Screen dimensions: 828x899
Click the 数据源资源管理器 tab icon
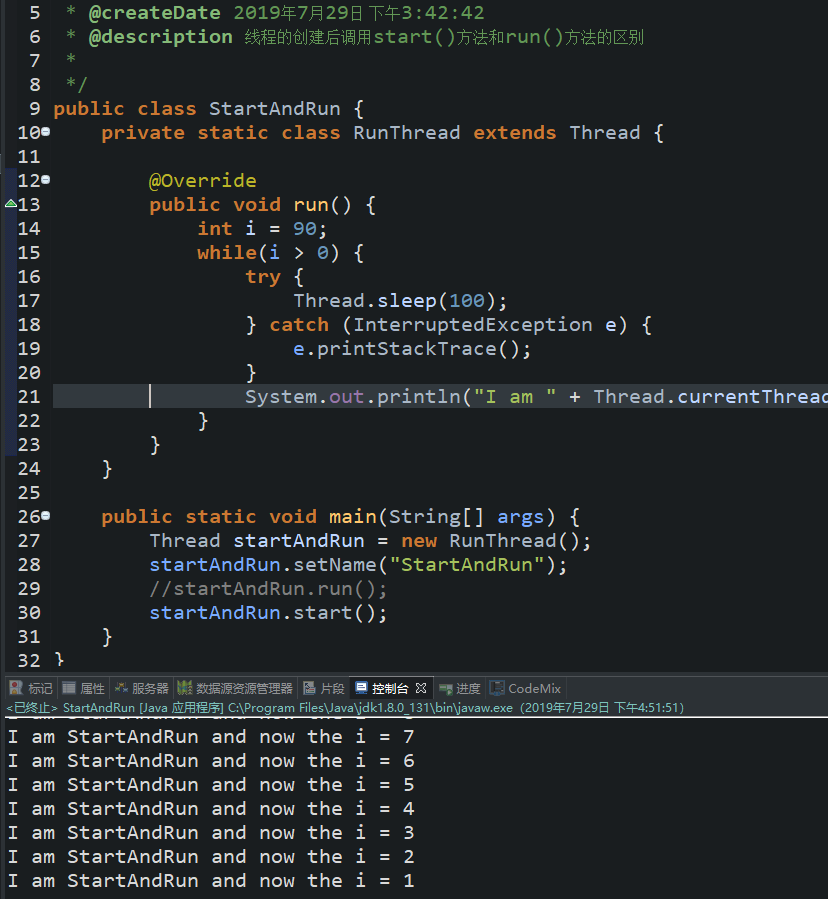tap(185, 688)
